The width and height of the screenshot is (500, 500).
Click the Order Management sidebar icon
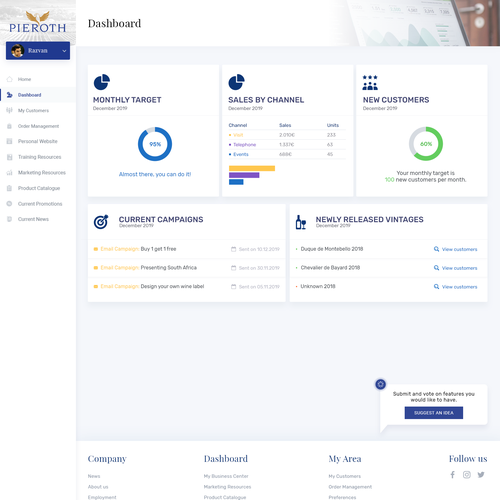(x=9, y=126)
